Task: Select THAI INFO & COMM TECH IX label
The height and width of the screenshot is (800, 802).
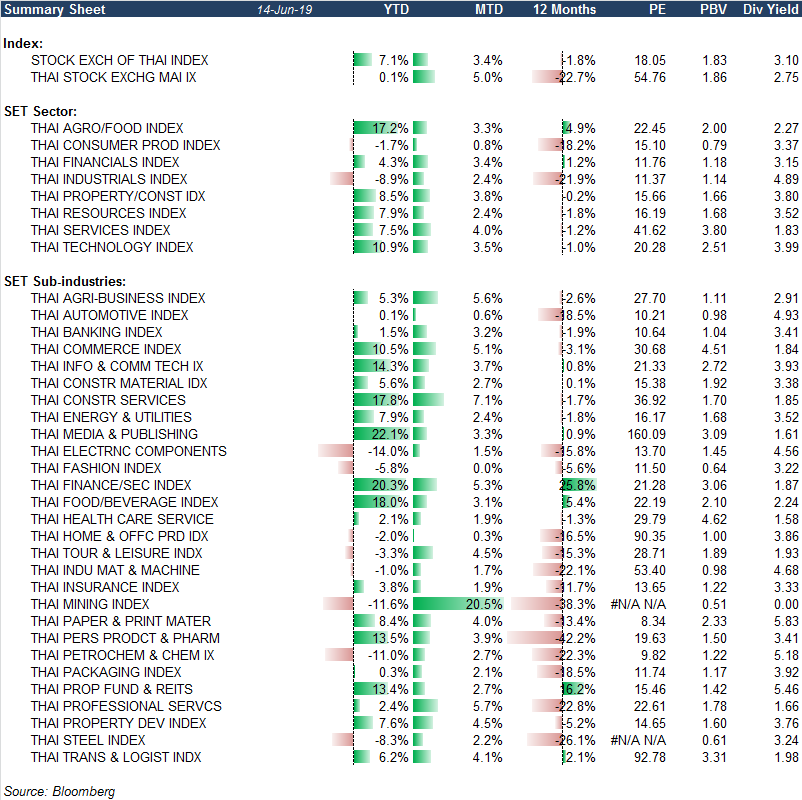Action: click(x=117, y=366)
